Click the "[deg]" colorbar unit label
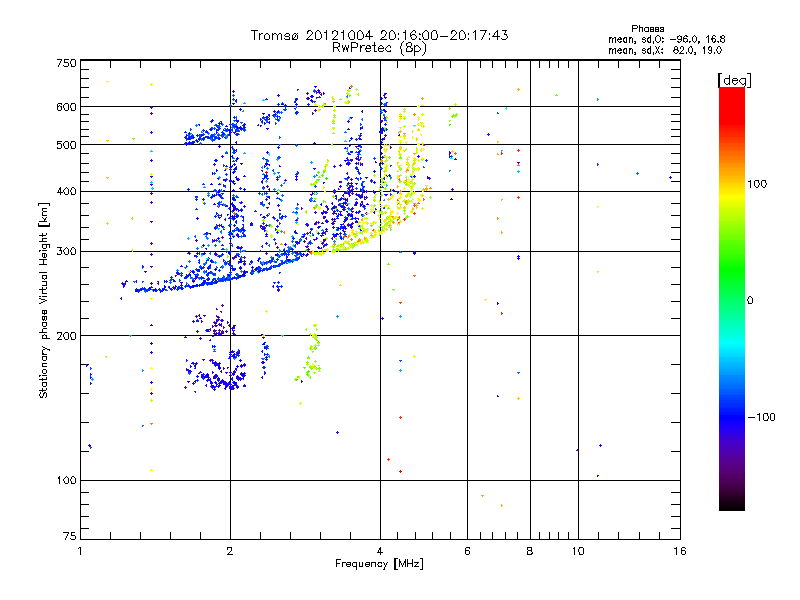The image size is (800, 600). pos(734,80)
